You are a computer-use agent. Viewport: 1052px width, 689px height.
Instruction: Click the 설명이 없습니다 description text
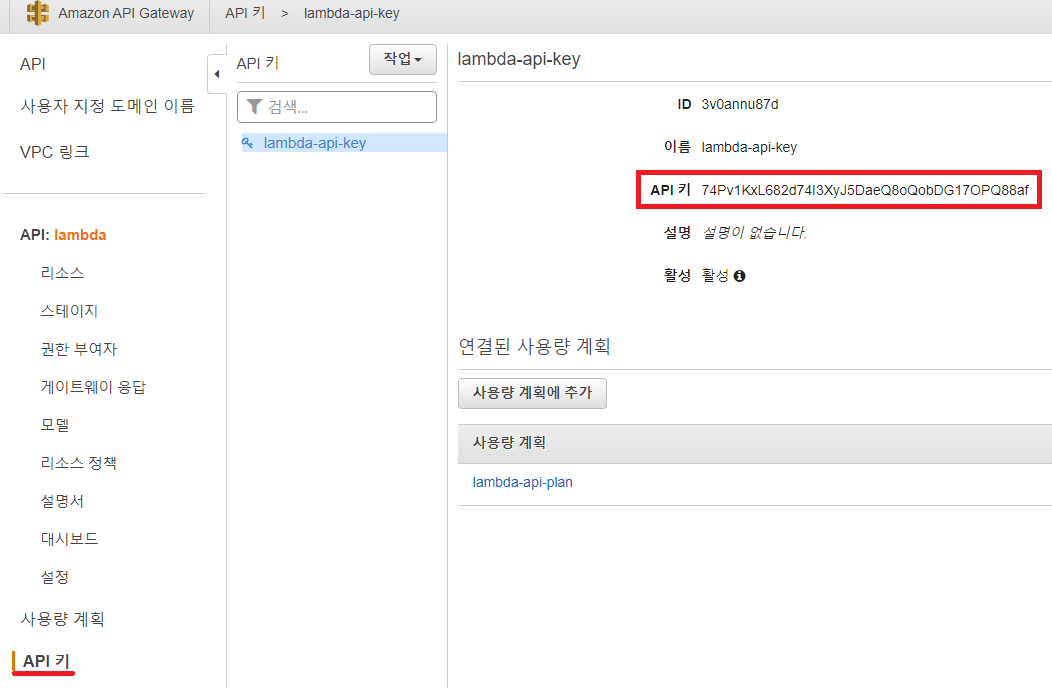point(754,233)
